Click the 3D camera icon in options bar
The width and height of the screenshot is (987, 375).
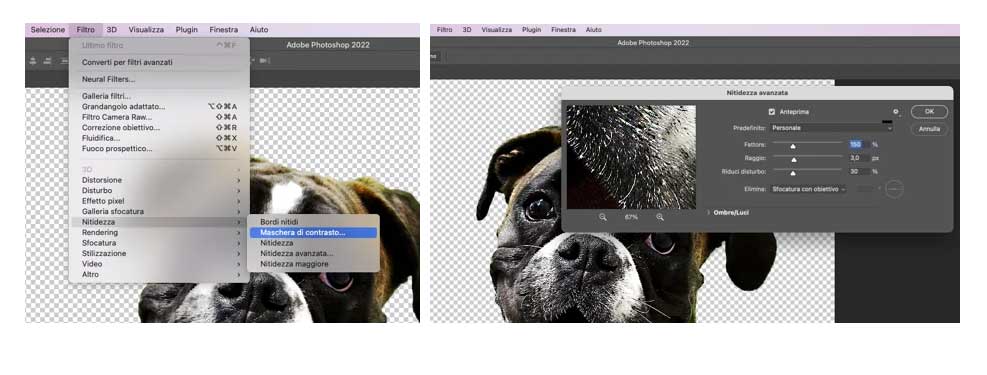264,60
